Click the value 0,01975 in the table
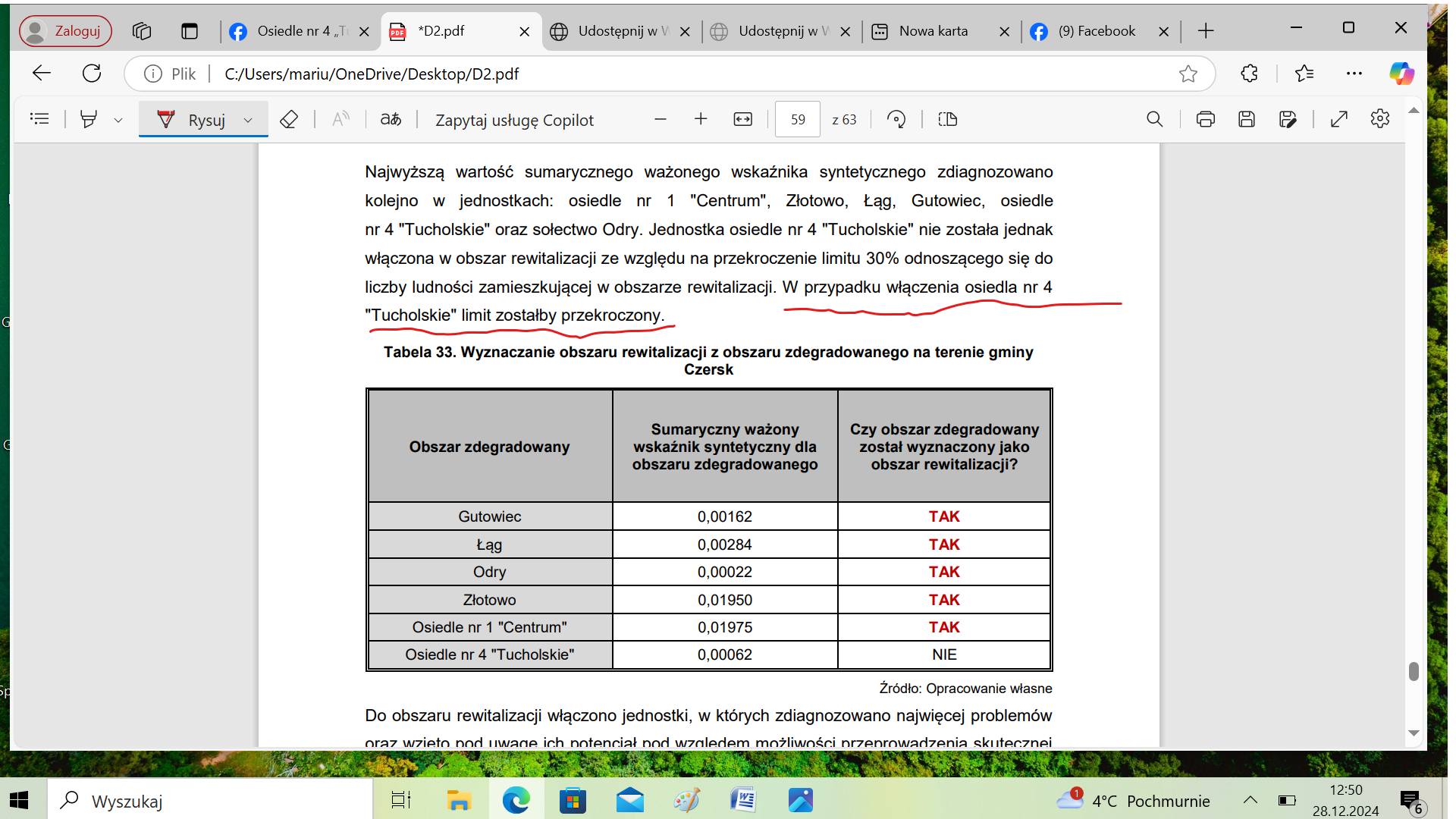 (725, 627)
